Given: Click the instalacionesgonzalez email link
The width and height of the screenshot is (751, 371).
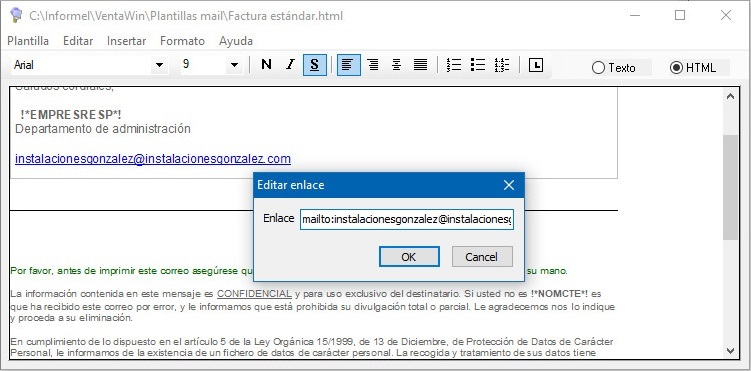Looking at the screenshot, I should [x=153, y=158].
